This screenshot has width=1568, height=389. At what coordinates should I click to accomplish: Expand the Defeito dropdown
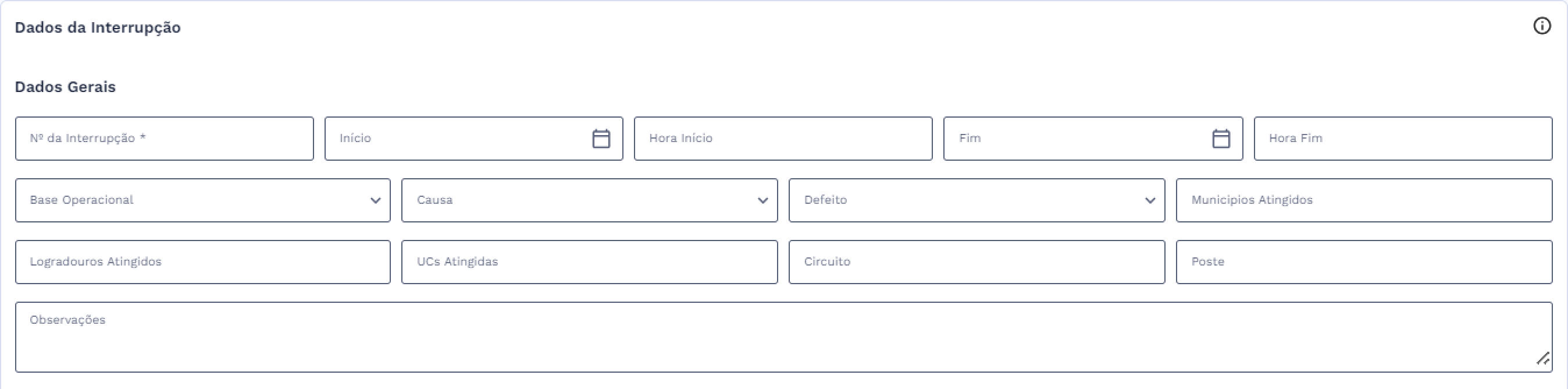[1149, 200]
